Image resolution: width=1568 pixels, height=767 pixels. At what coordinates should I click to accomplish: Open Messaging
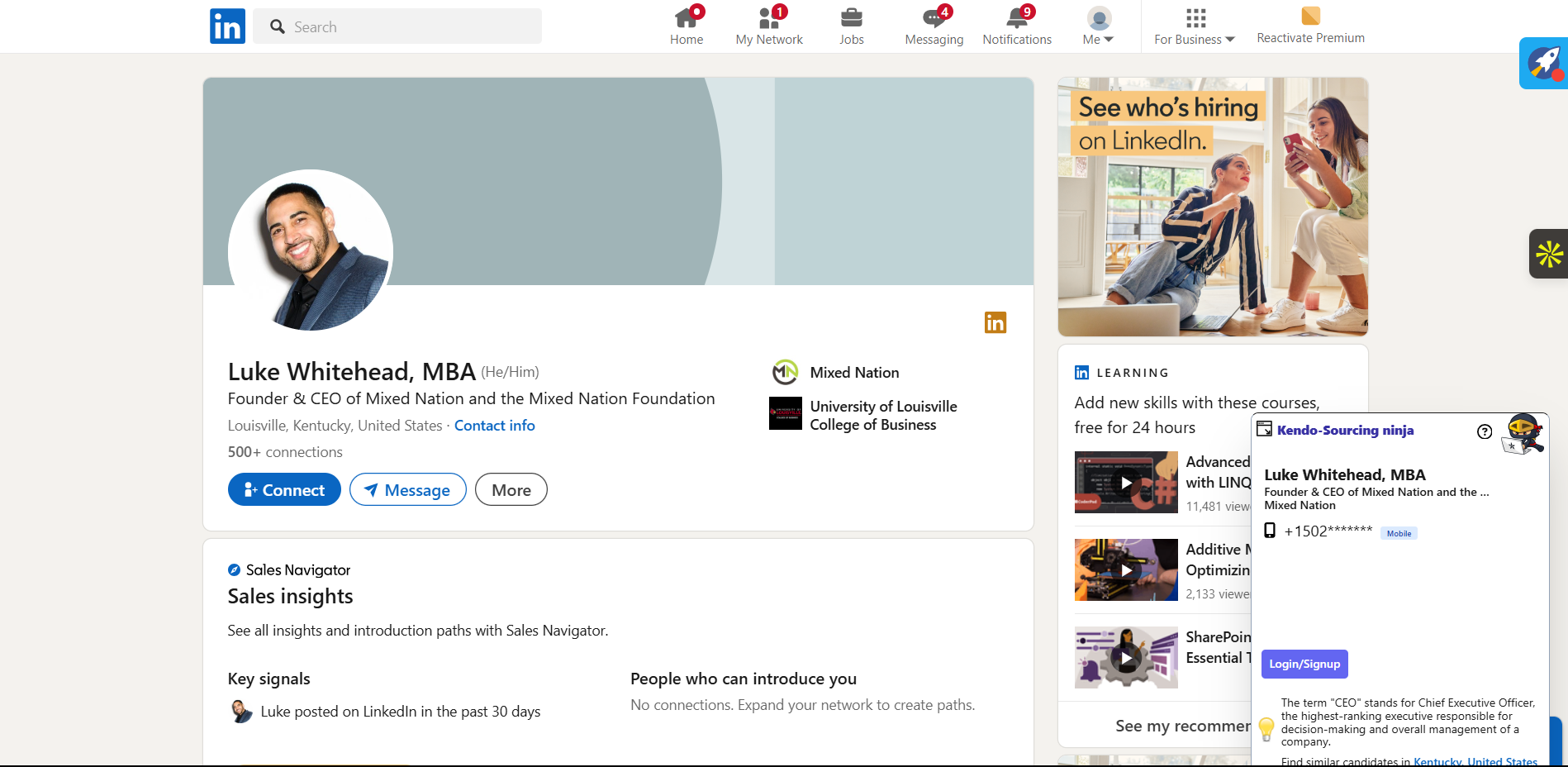[x=934, y=26]
